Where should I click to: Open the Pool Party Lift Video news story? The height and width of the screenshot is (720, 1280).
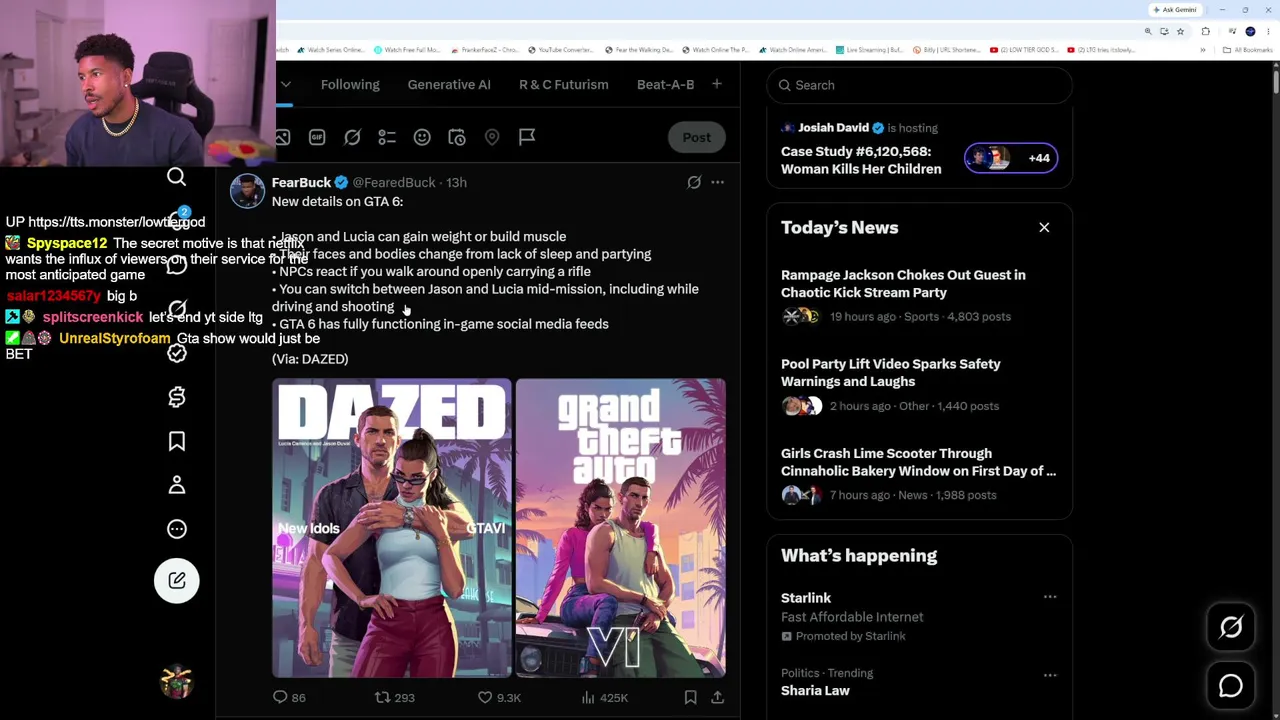[919, 385]
